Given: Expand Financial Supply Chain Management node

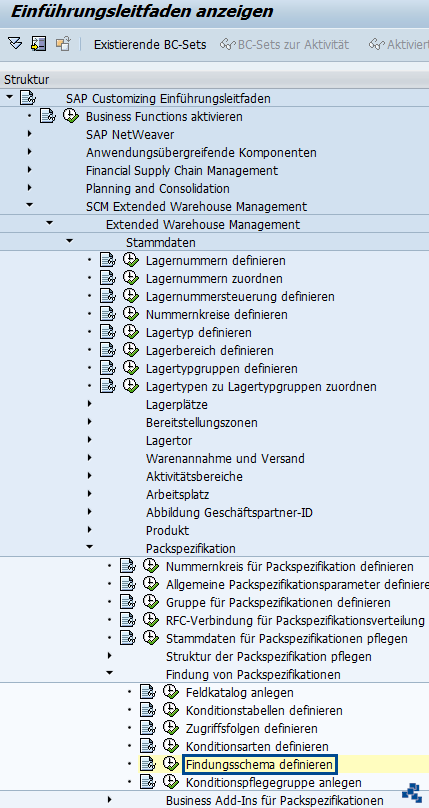Looking at the screenshot, I should 29,170.
